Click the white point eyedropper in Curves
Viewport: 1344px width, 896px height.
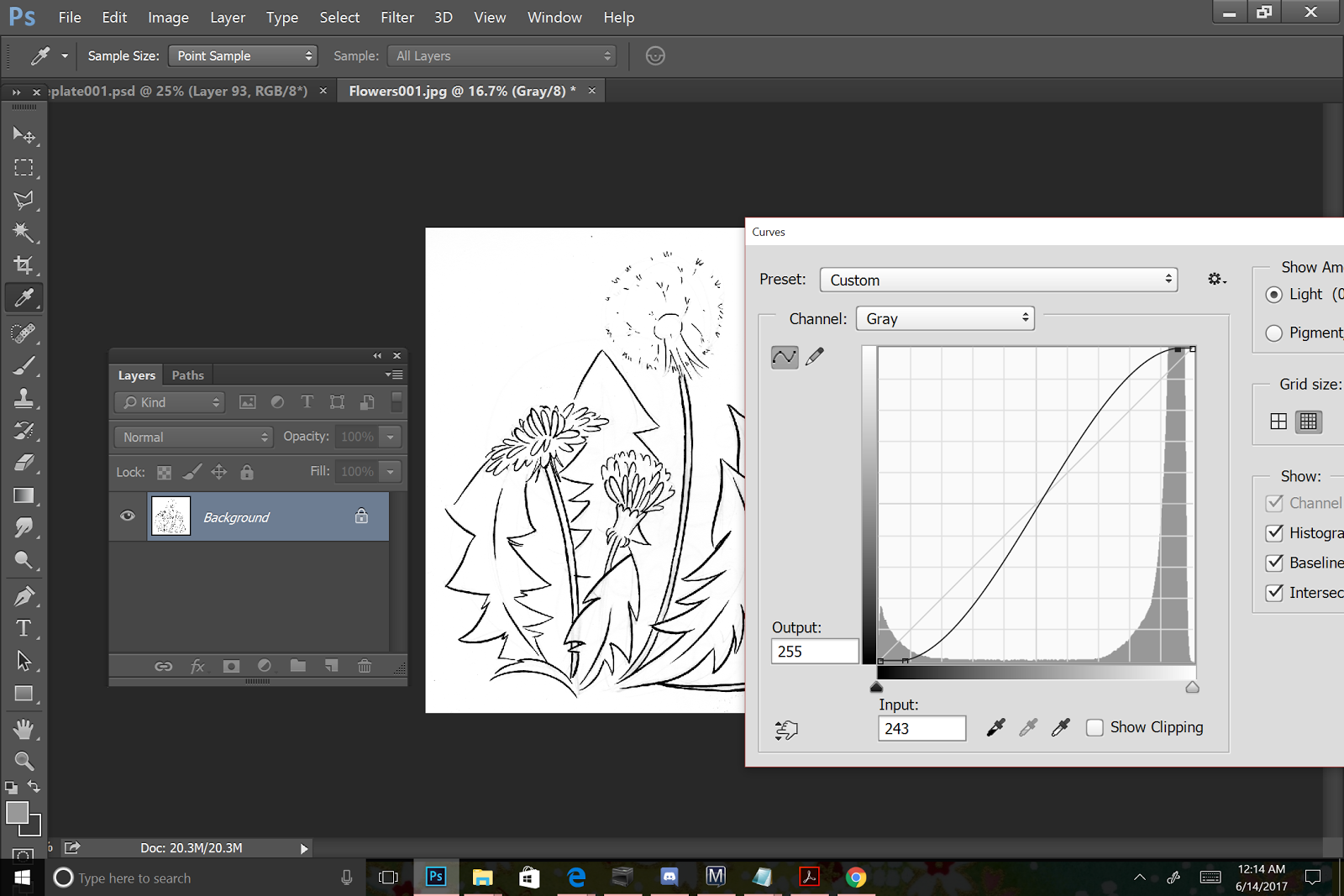pos(1061,728)
